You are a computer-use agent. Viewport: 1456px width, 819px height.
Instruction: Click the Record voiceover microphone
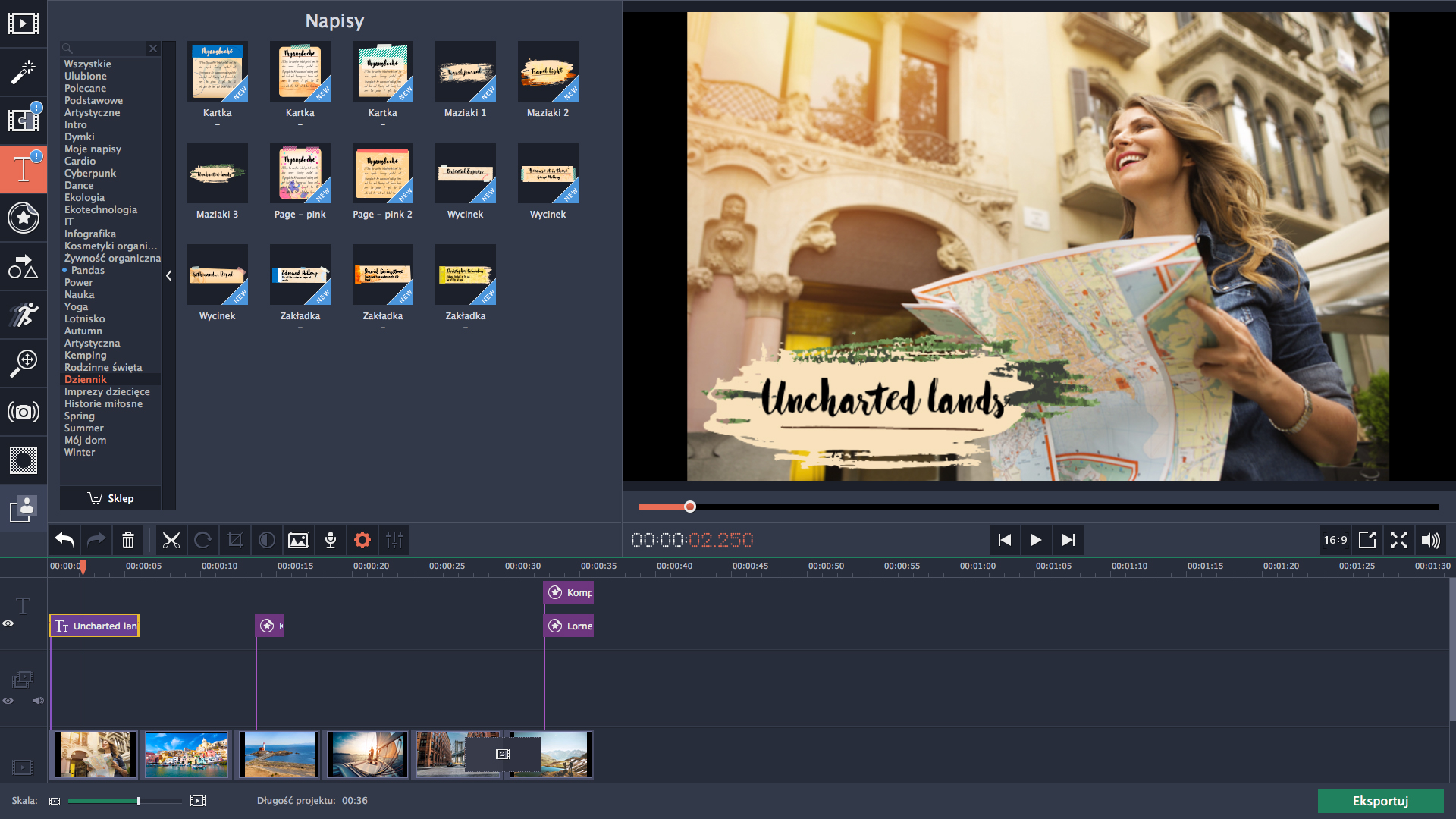click(331, 540)
